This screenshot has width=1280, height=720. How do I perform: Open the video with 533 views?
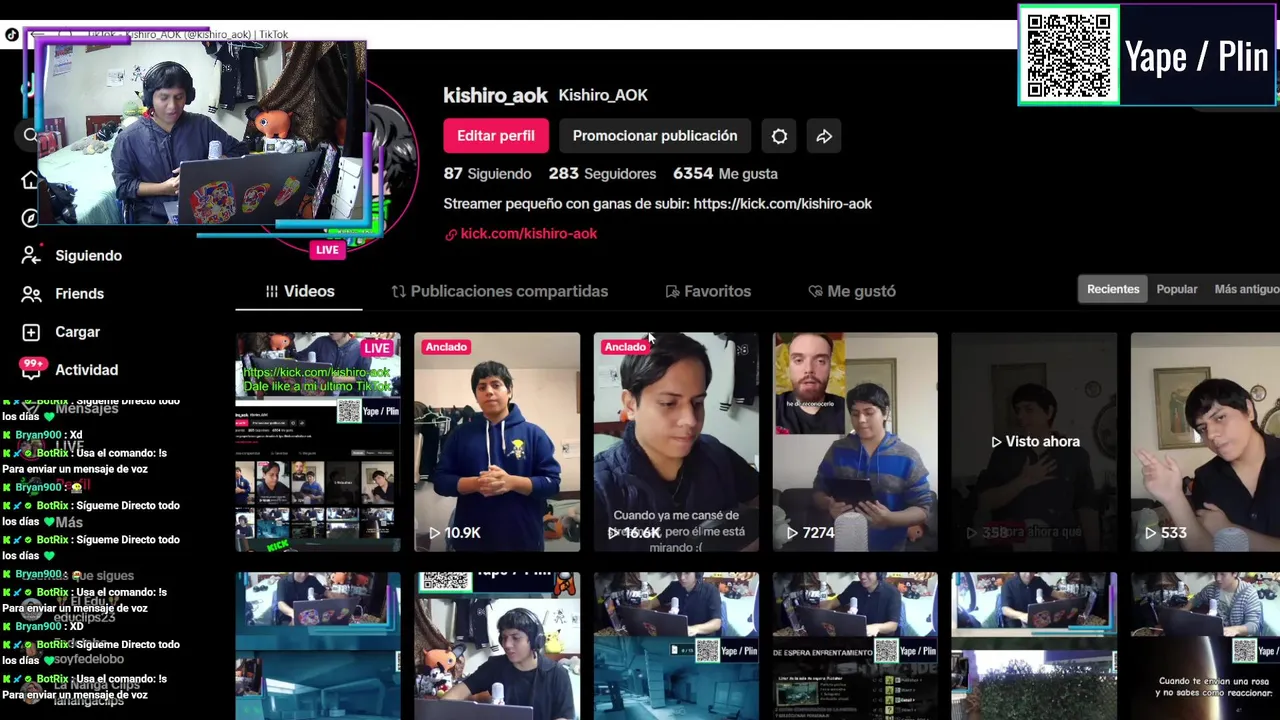(1205, 442)
